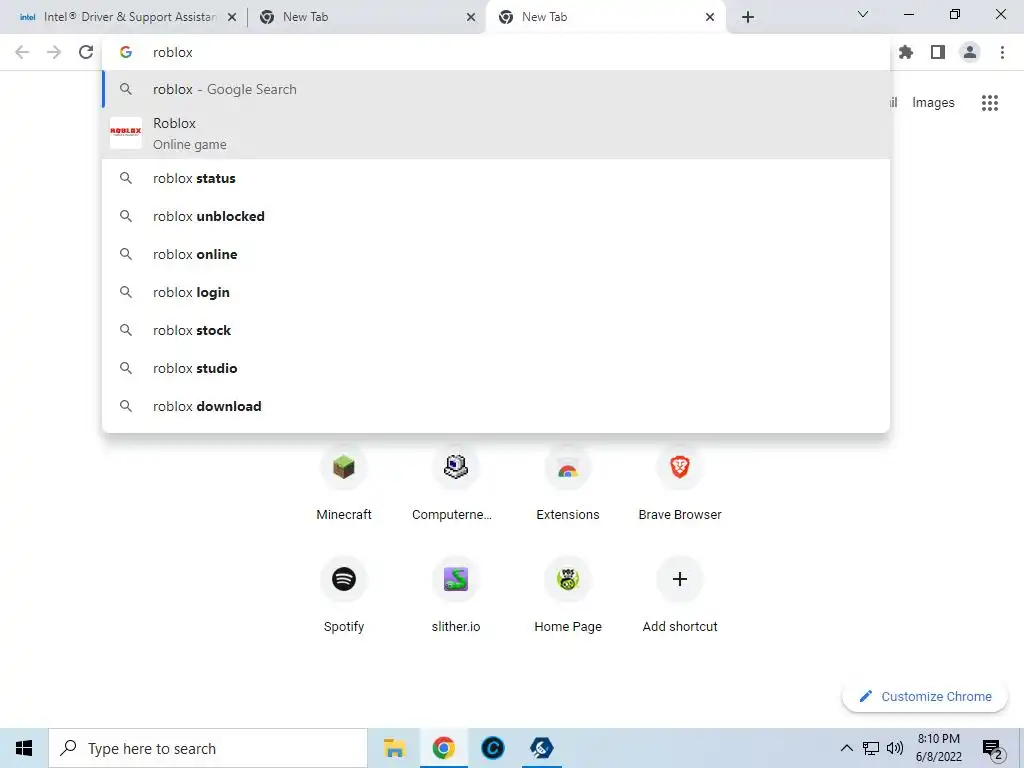The image size is (1024, 768).
Task: Open the Spotify shortcut
Action: tap(344, 595)
